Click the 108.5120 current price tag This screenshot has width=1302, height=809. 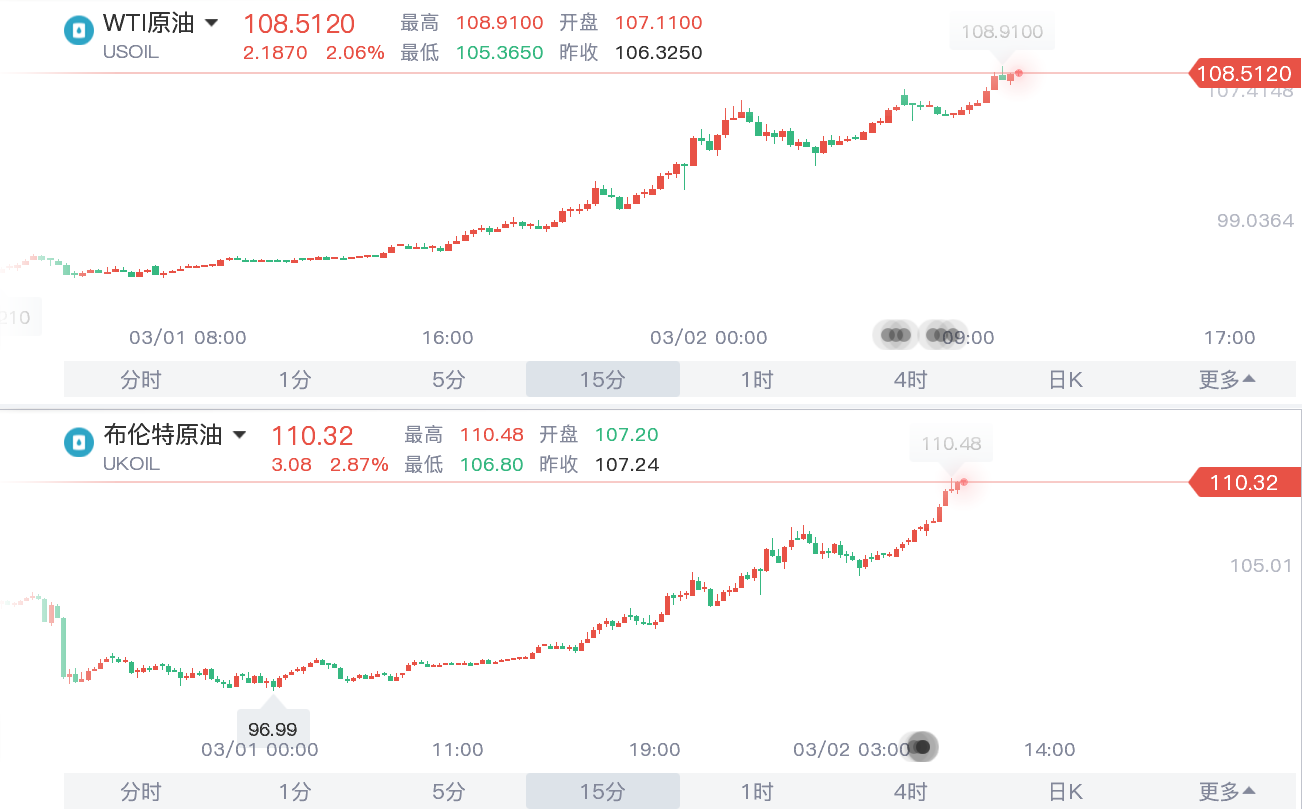coord(1243,73)
